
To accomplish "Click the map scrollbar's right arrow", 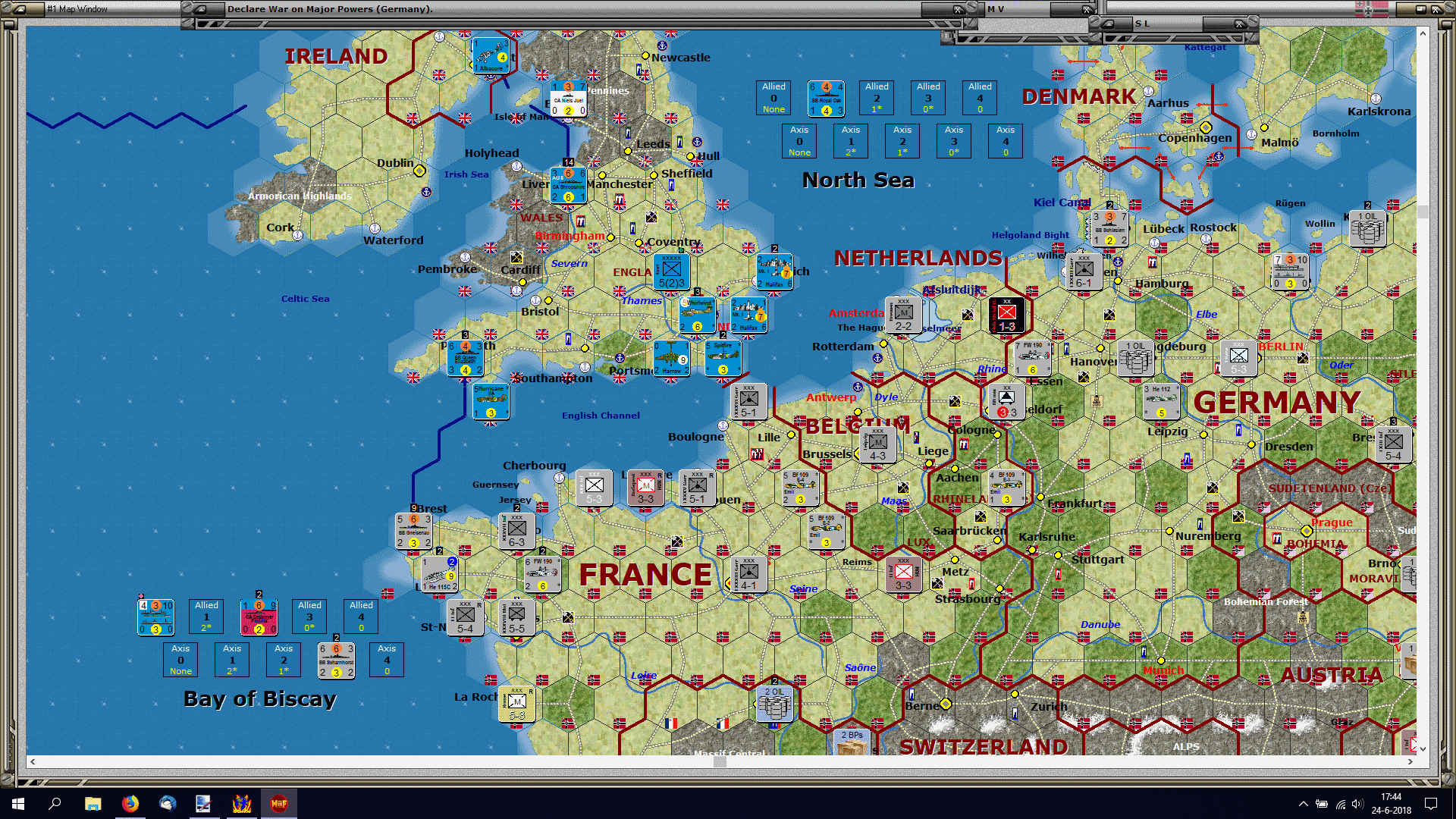I will [1410, 761].
